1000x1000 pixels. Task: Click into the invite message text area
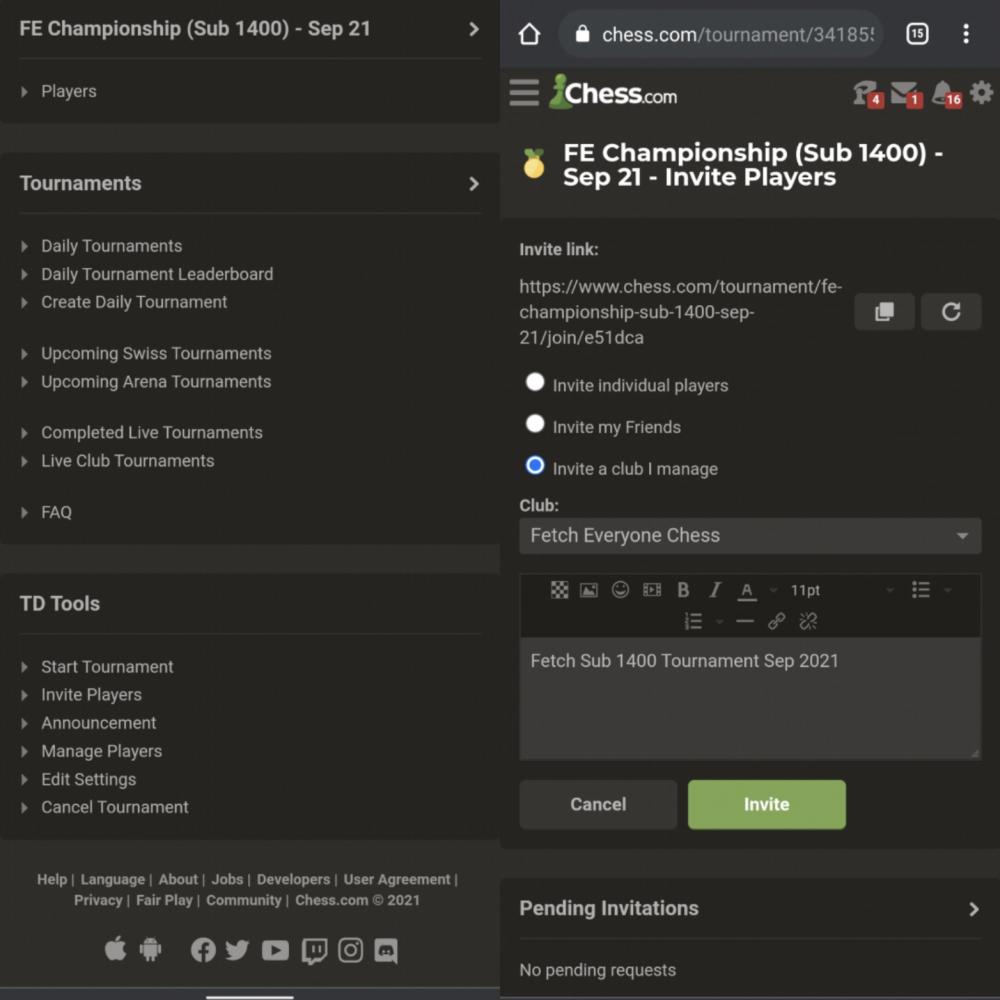pyautogui.click(x=750, y=698)
